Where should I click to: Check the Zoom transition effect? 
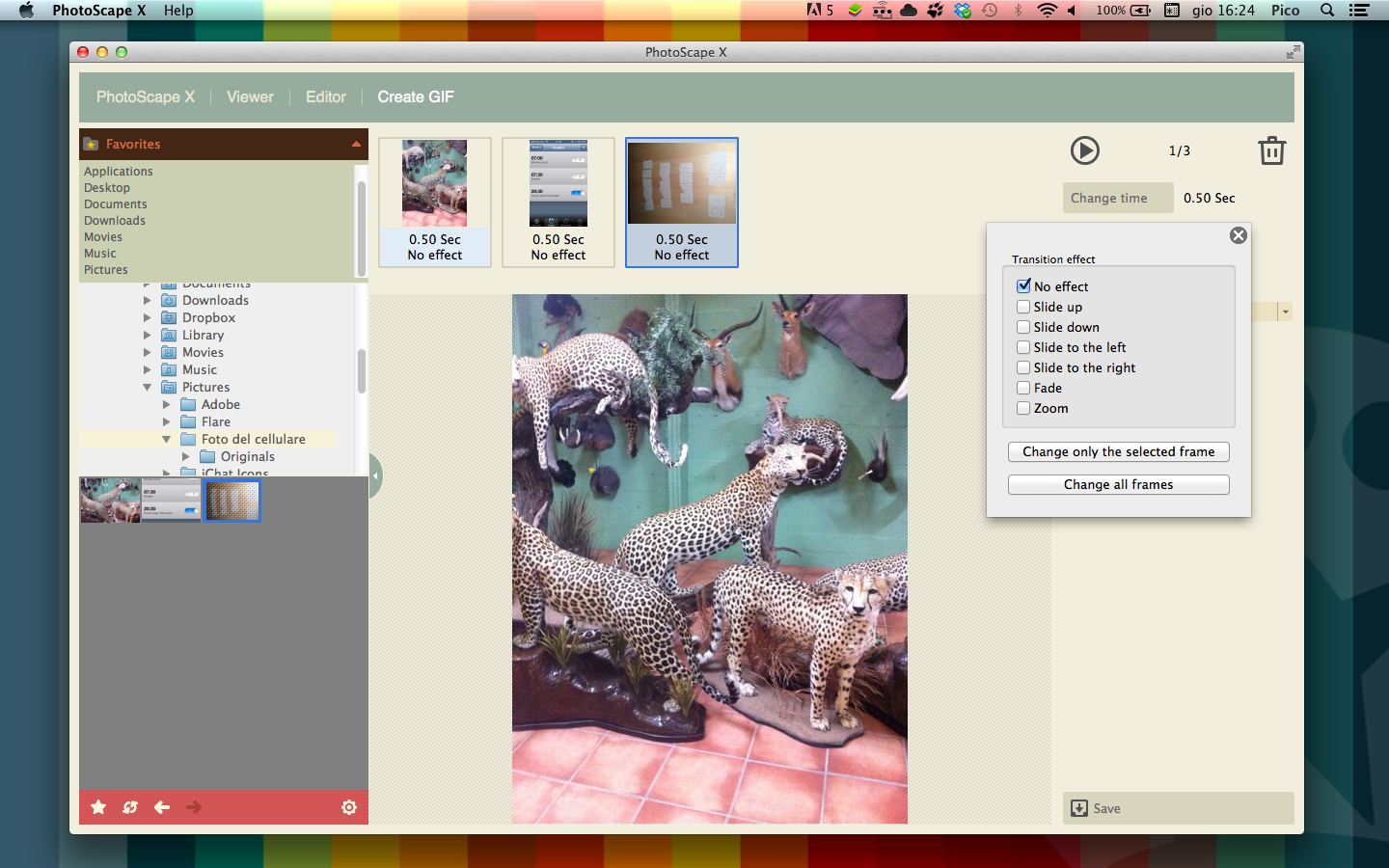(x=1023, y=408)
